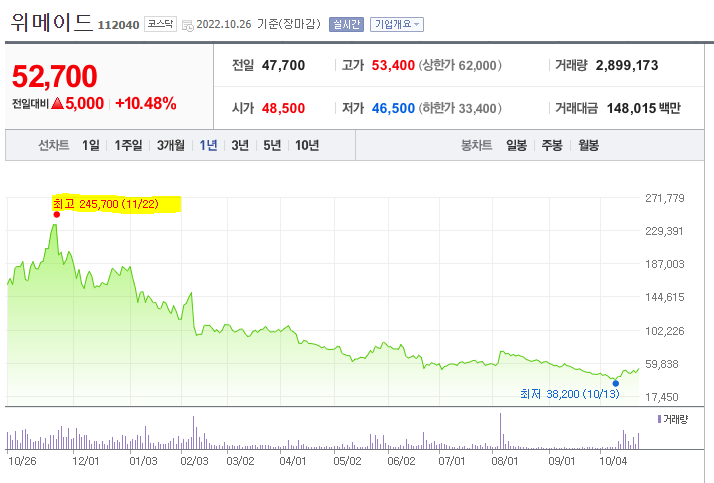Click the 저가 value 46,500
714x483 pixels.
click(x=393, y=108)
